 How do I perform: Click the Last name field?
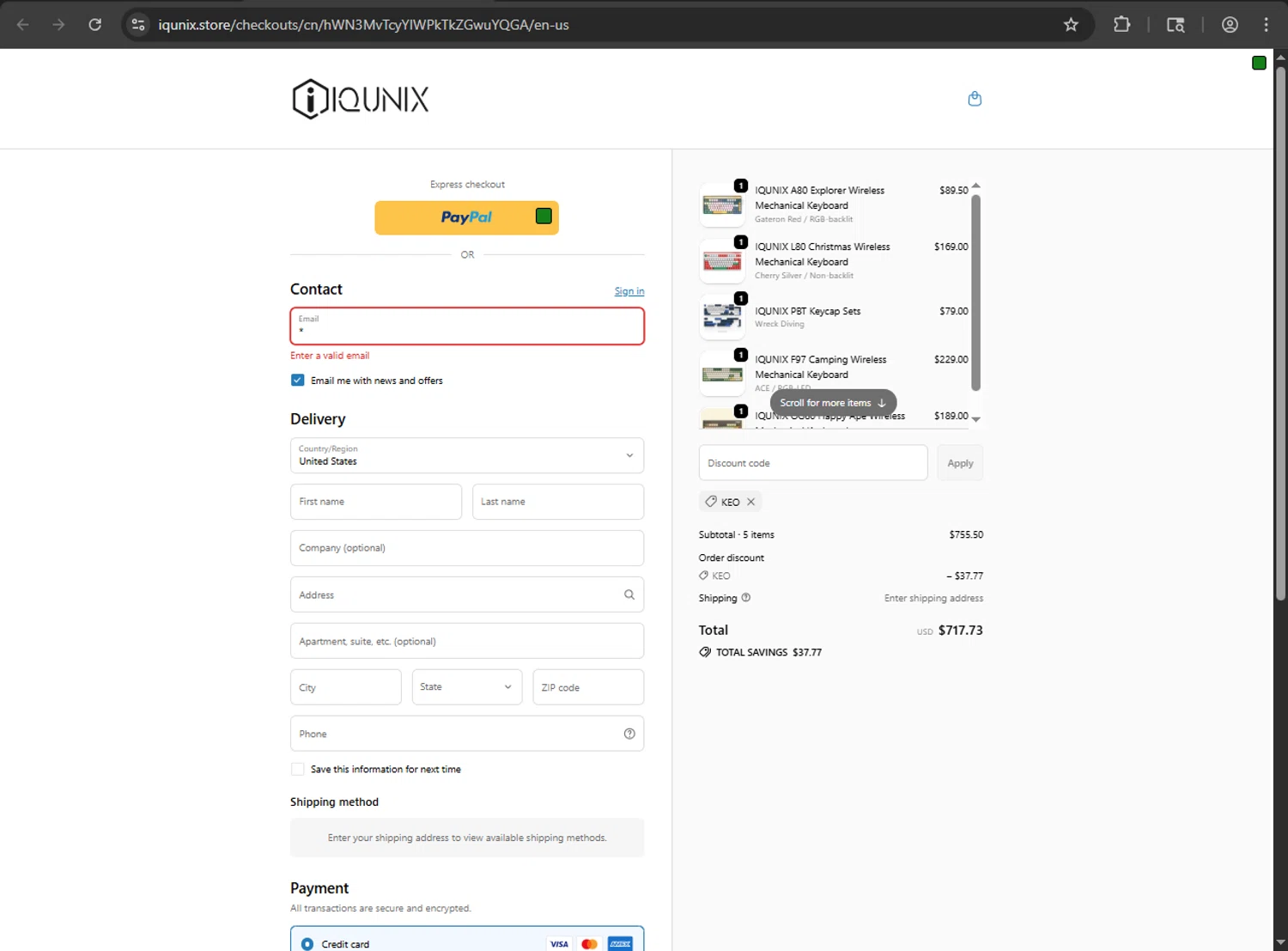tap(558, 502)
